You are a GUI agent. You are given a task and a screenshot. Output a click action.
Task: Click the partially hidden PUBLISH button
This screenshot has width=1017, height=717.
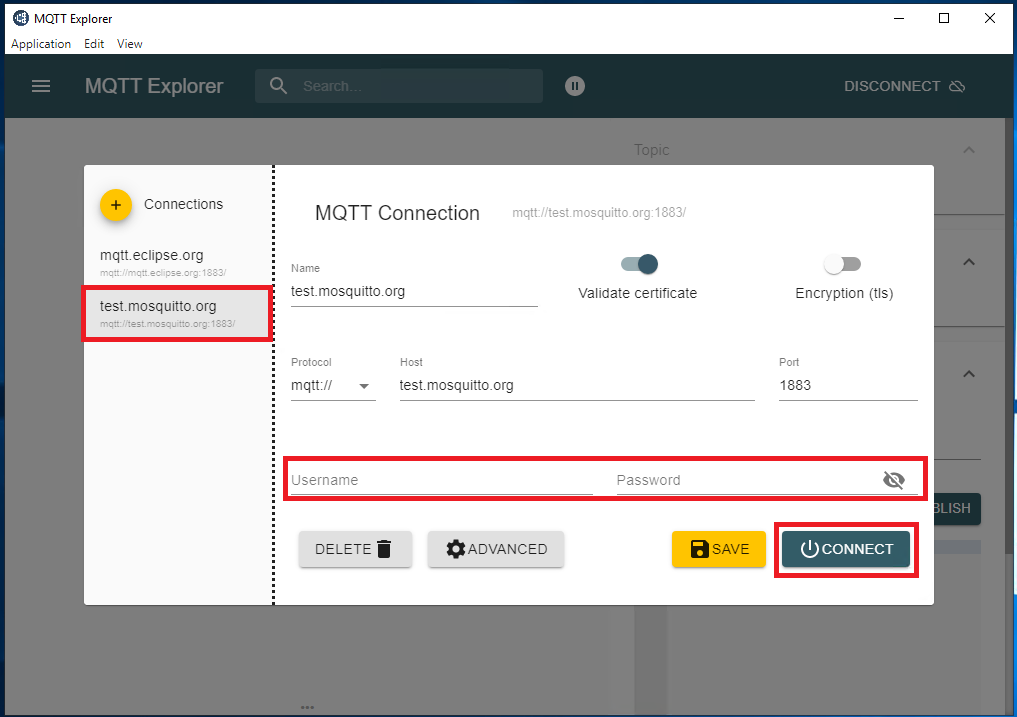pos(957,508)
